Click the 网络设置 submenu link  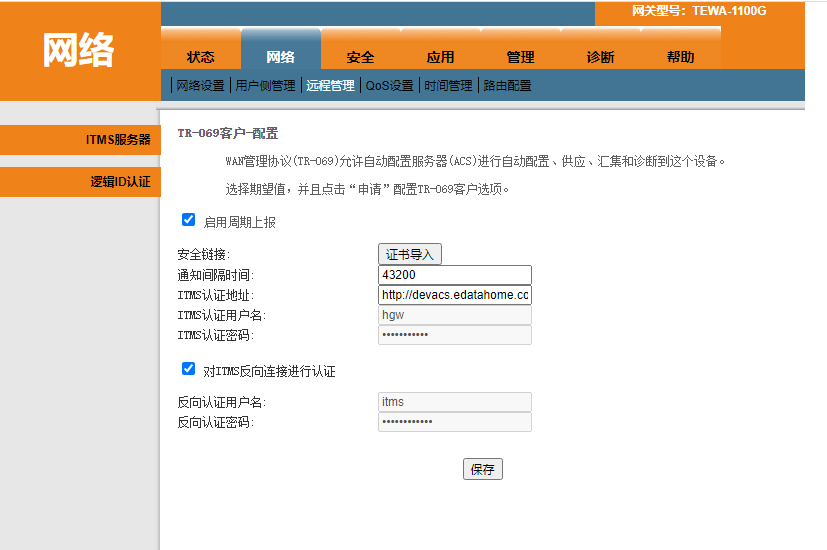(200, 86)
